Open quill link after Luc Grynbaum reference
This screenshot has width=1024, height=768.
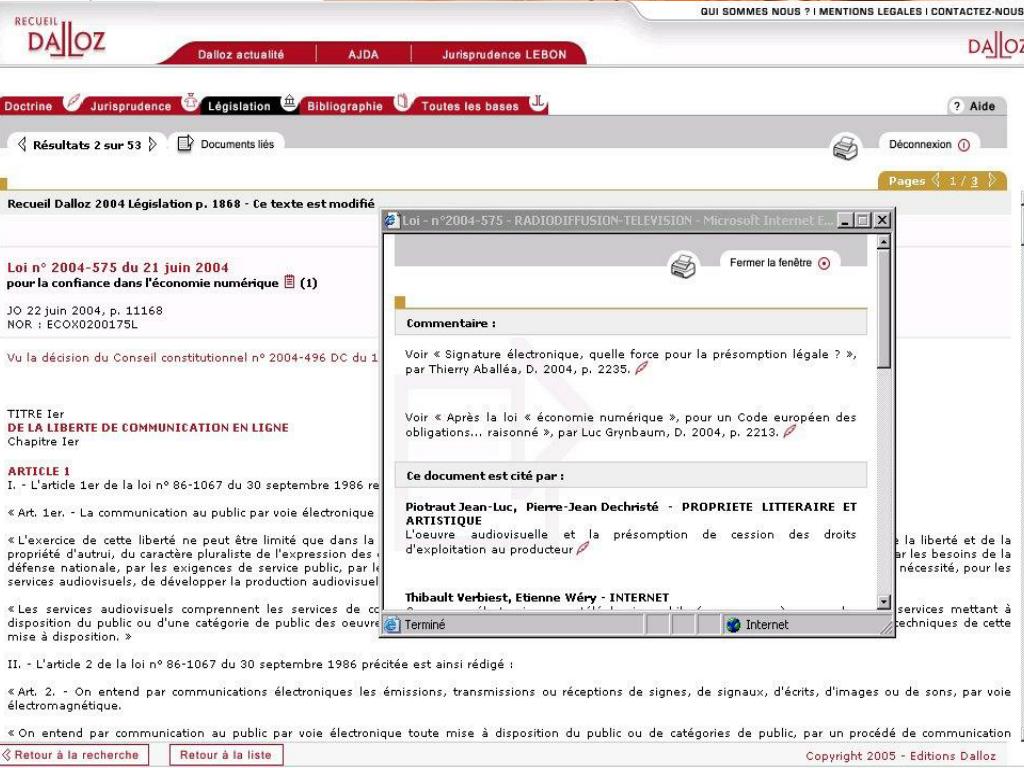tap(790, 431)
